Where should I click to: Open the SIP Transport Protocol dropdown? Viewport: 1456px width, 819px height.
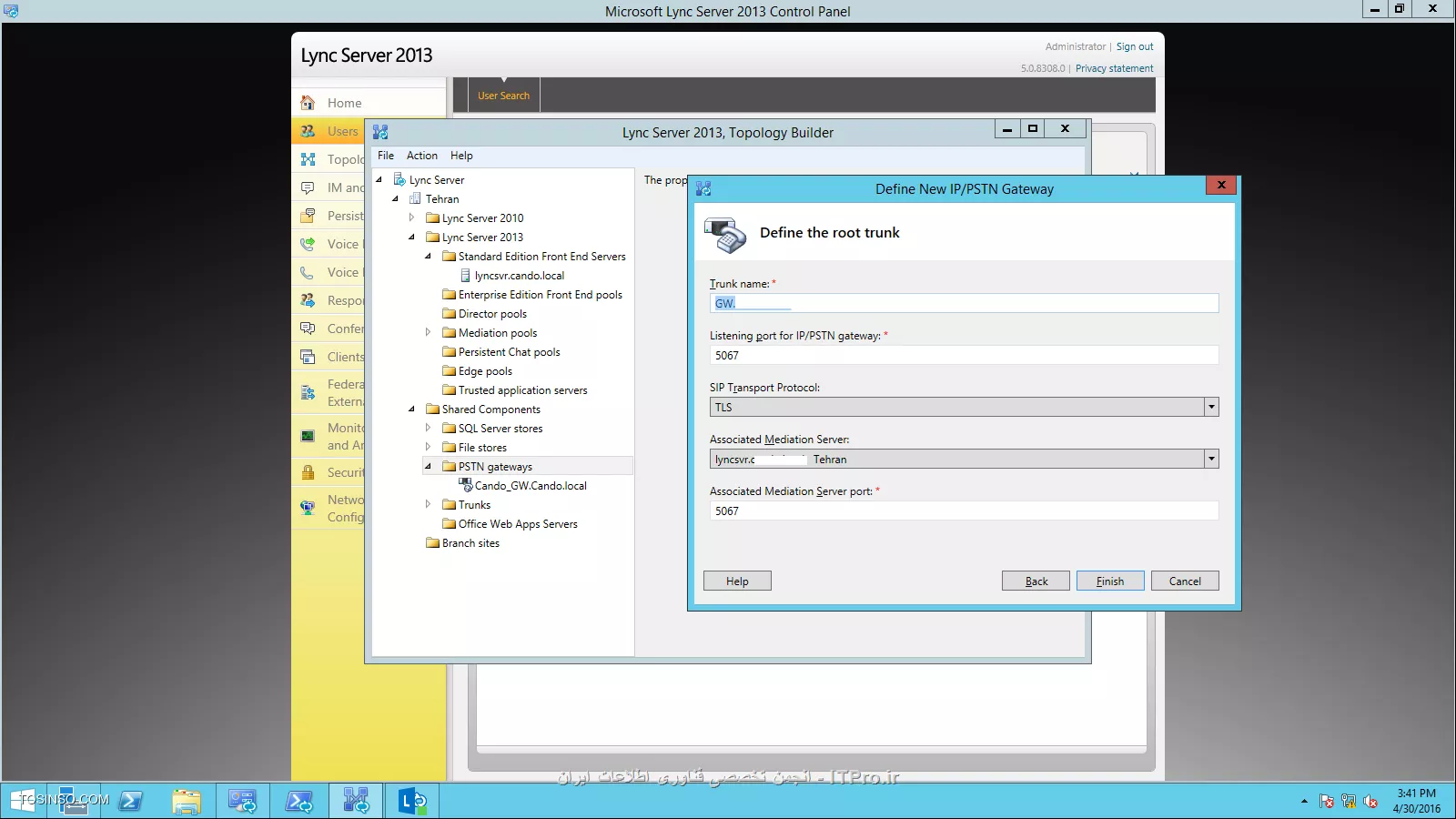click(1211, 407)
